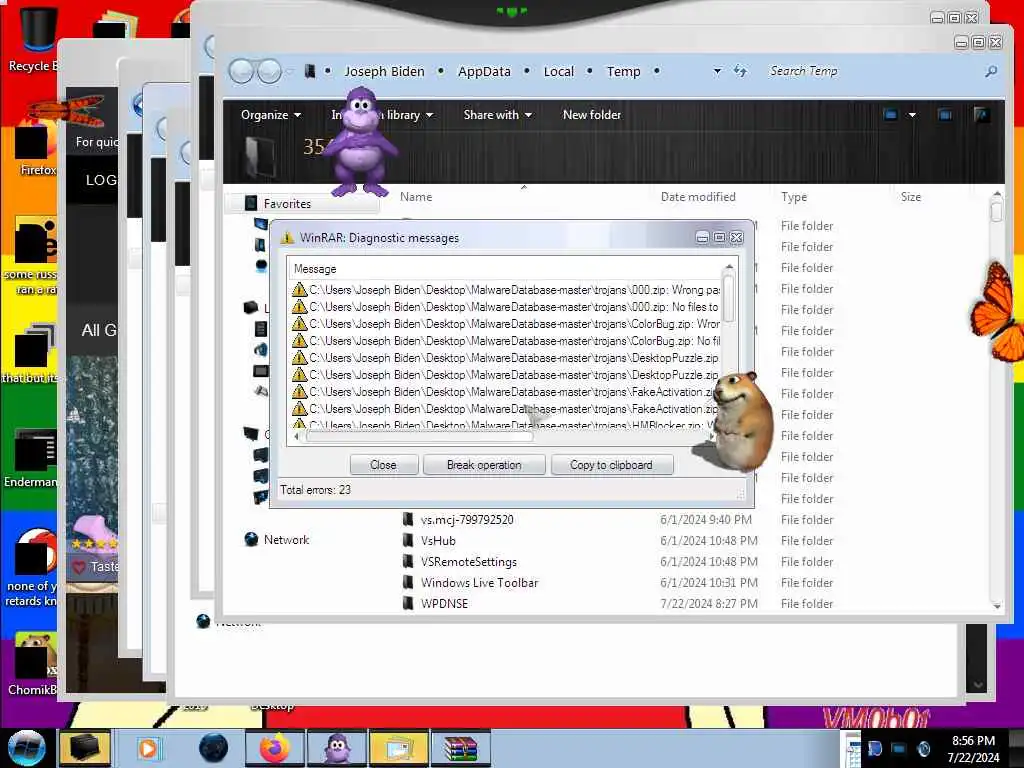
Task: Copy diagnostic messages to clipboard
Action: 611,465
